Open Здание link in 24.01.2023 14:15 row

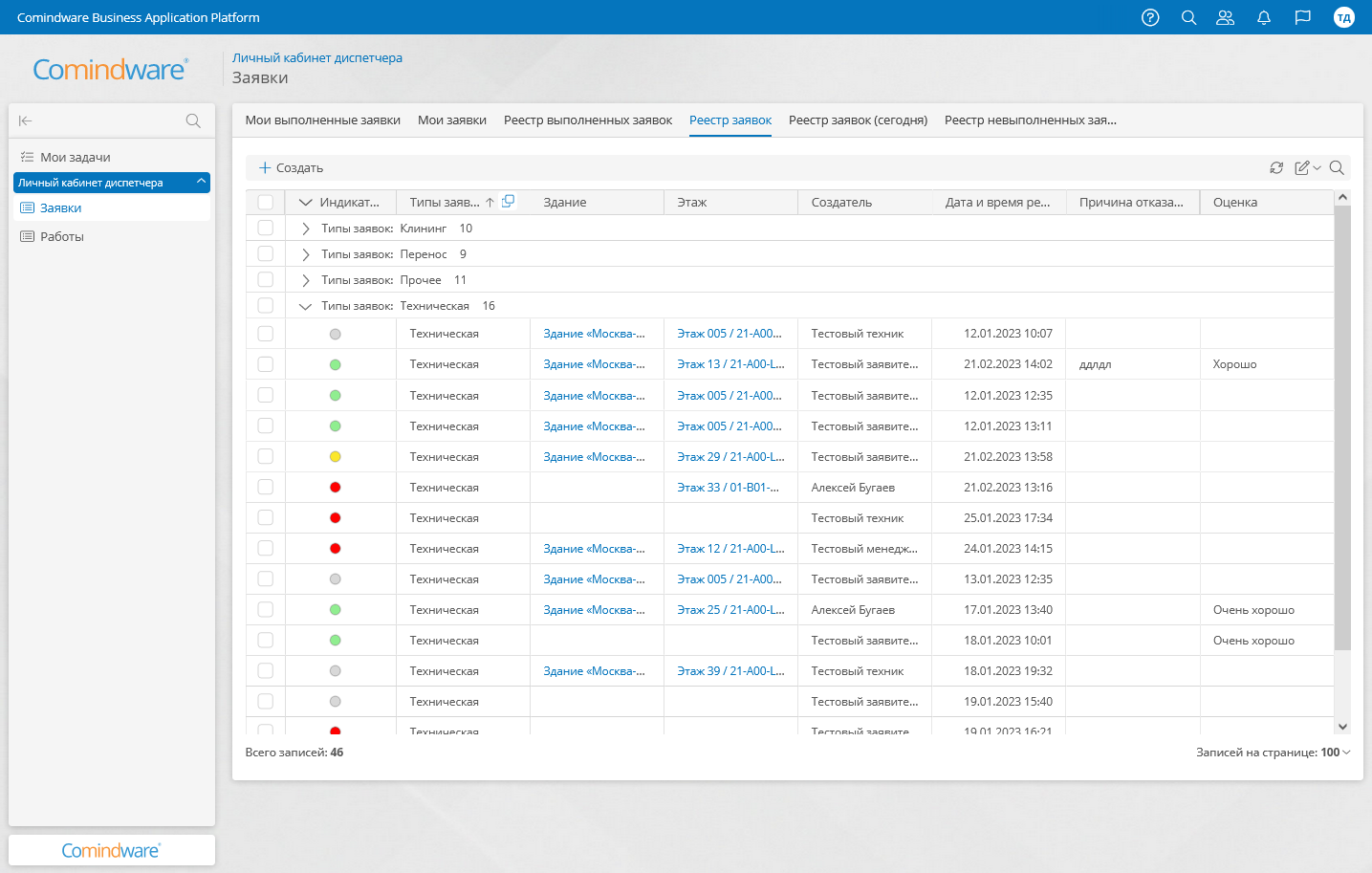[x=594, y=548]
